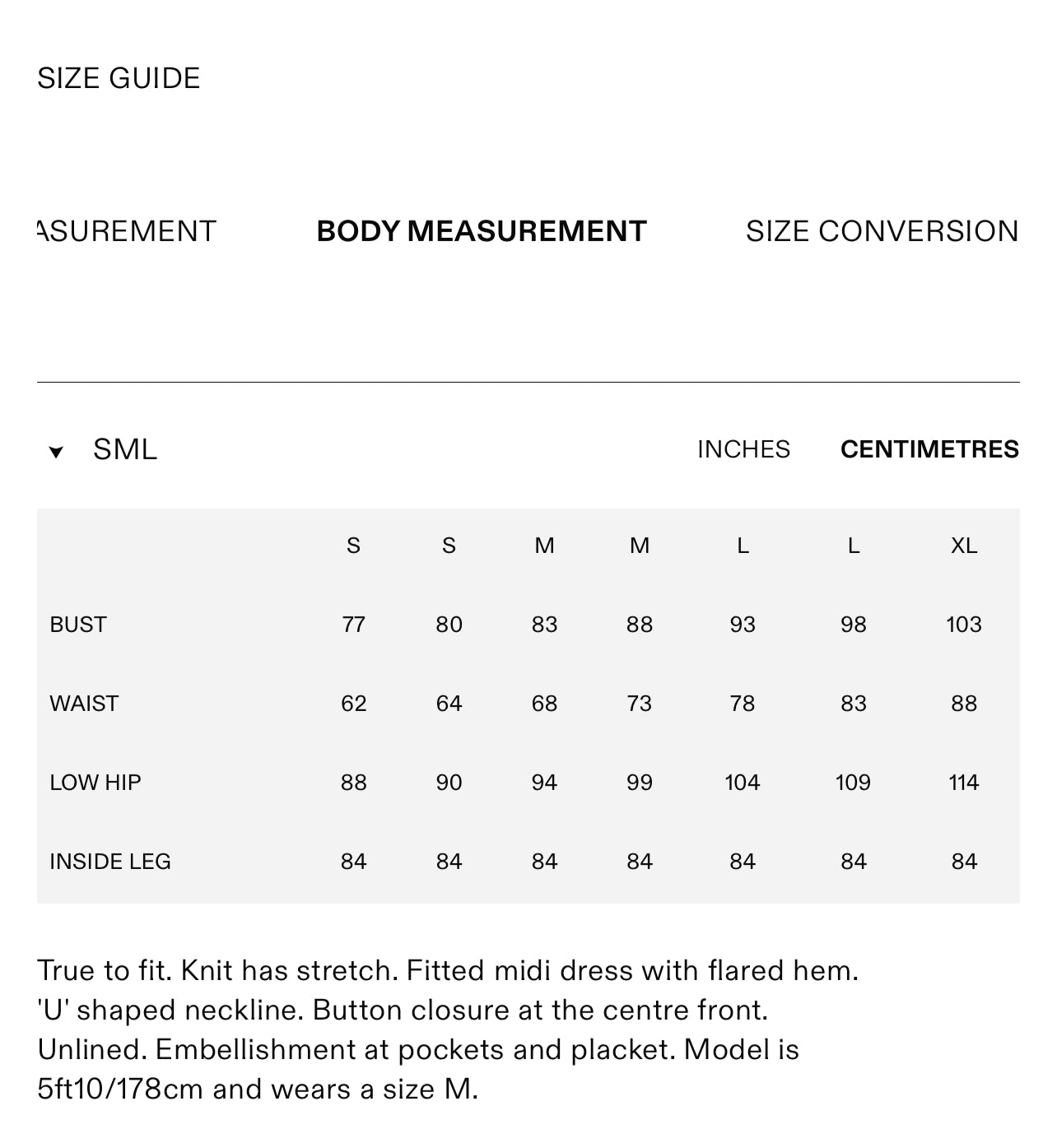Select the XL column header
The height and width of the screenshot is (1148, 1057).
(963, 546)
